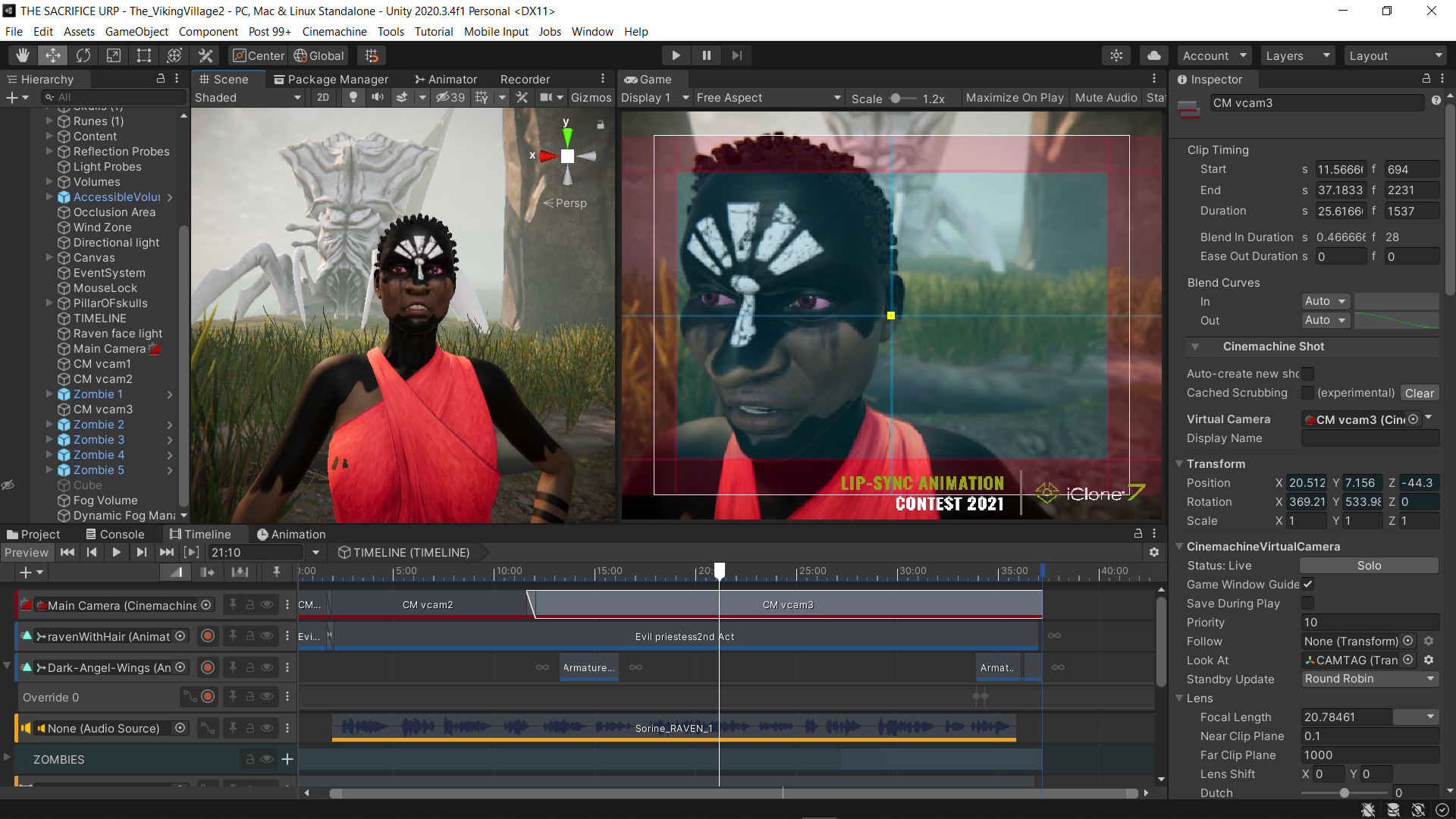Open the Window menu
This screenshot has width=1456, height=819.
[592, 31]
